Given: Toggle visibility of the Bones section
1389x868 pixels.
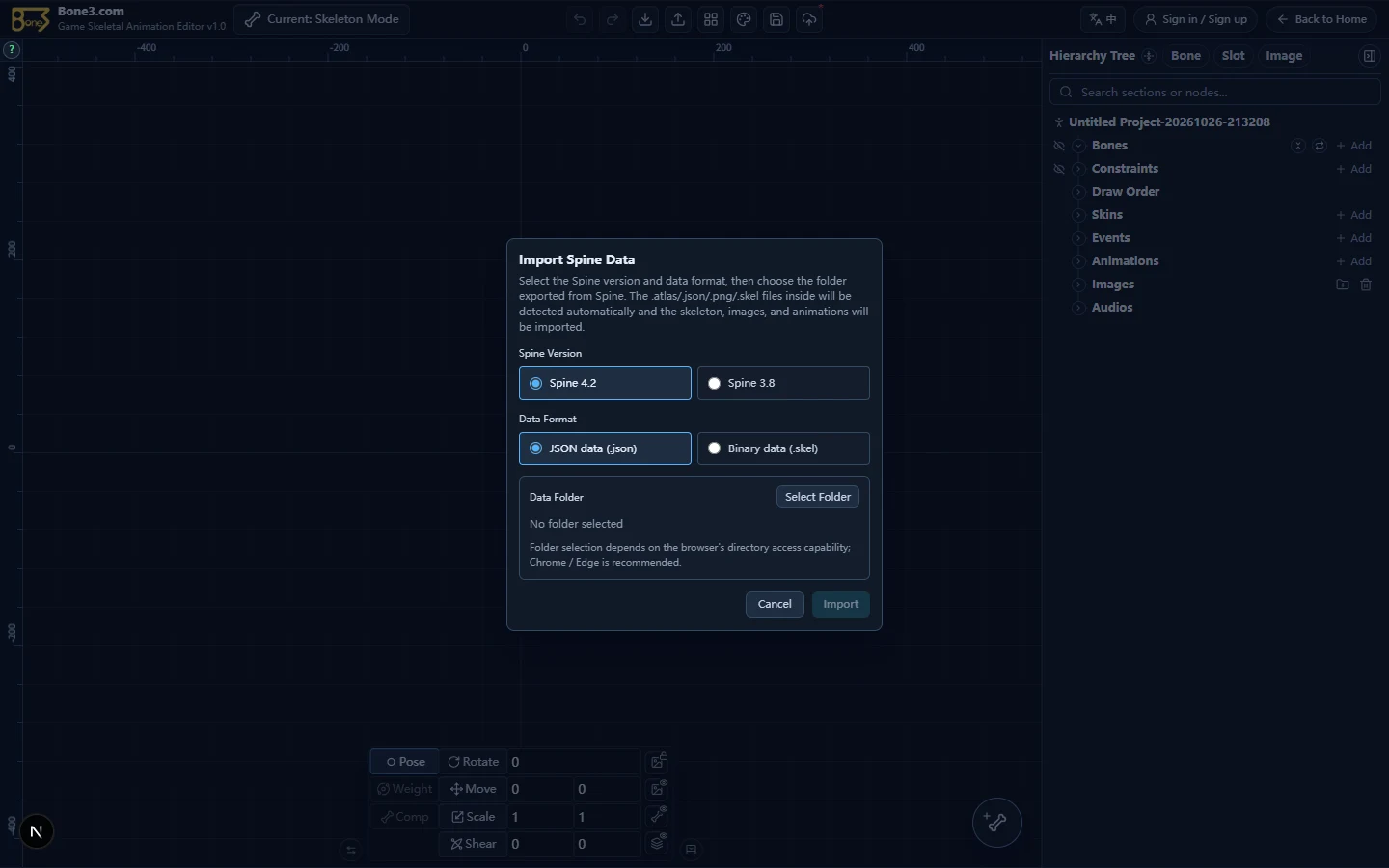Looking at the screenshot, I should [x=1059, y=146].
